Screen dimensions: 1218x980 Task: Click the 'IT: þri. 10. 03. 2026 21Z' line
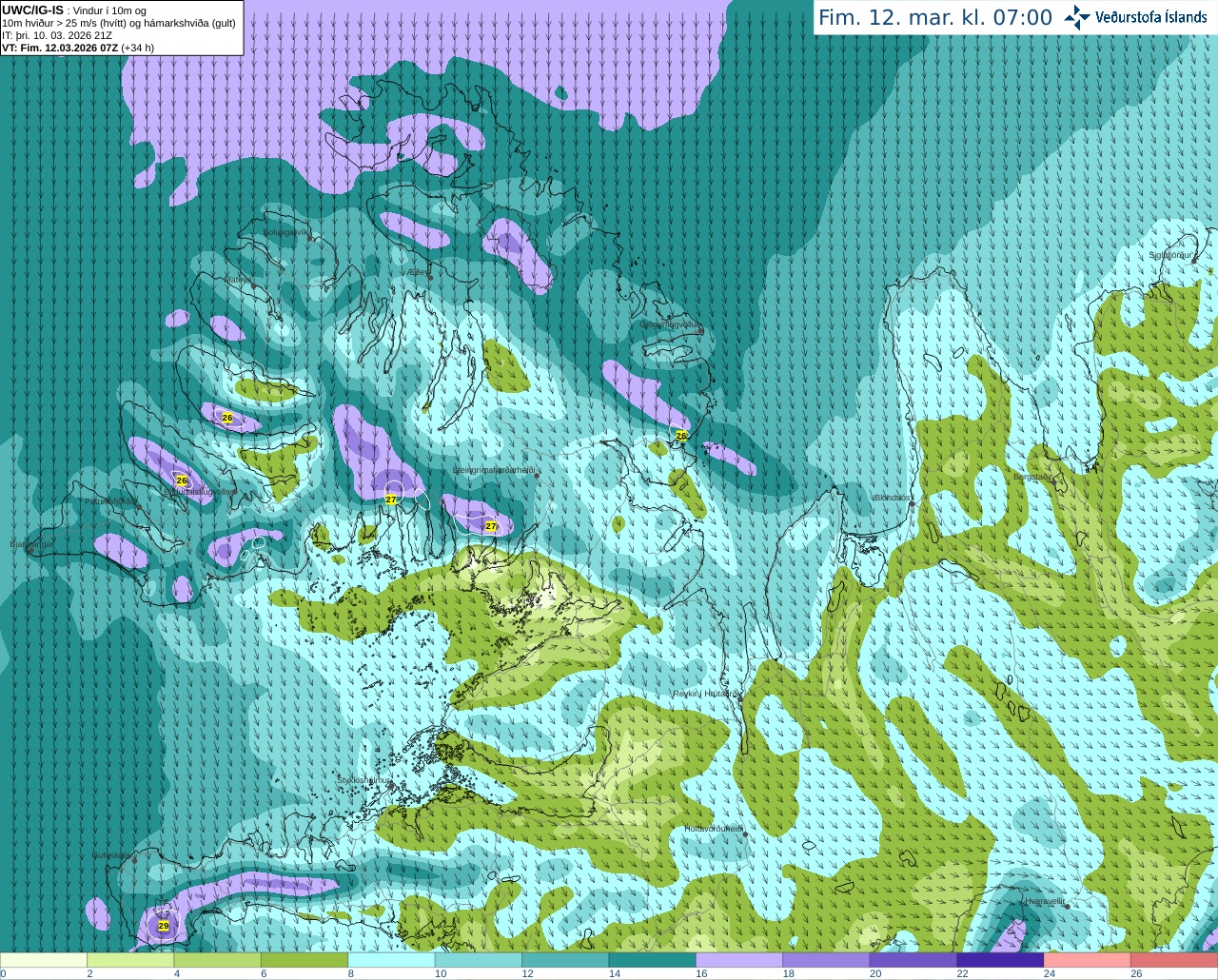point(57,35)
